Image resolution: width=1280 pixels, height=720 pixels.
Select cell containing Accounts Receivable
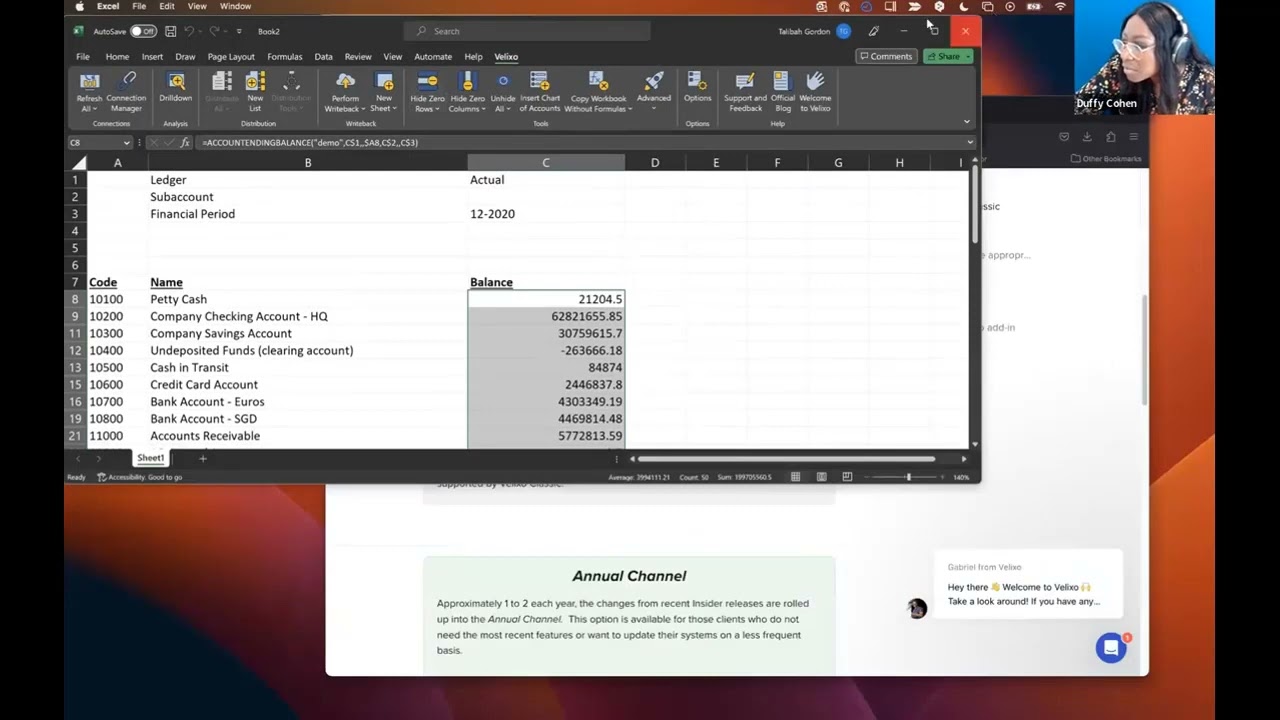coord(308,436)
